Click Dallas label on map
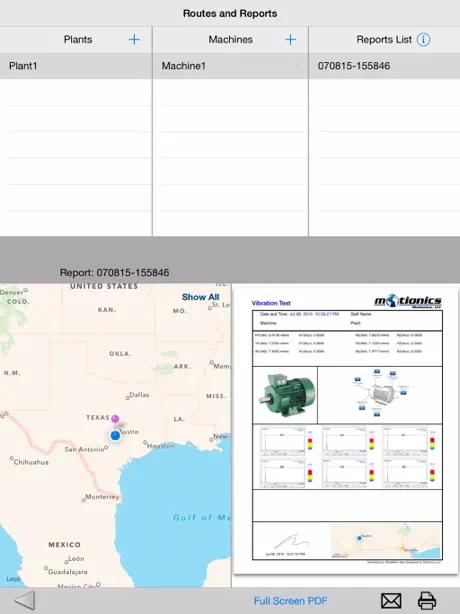This screenshot has height=614, width=460. (x=139, y=395)
